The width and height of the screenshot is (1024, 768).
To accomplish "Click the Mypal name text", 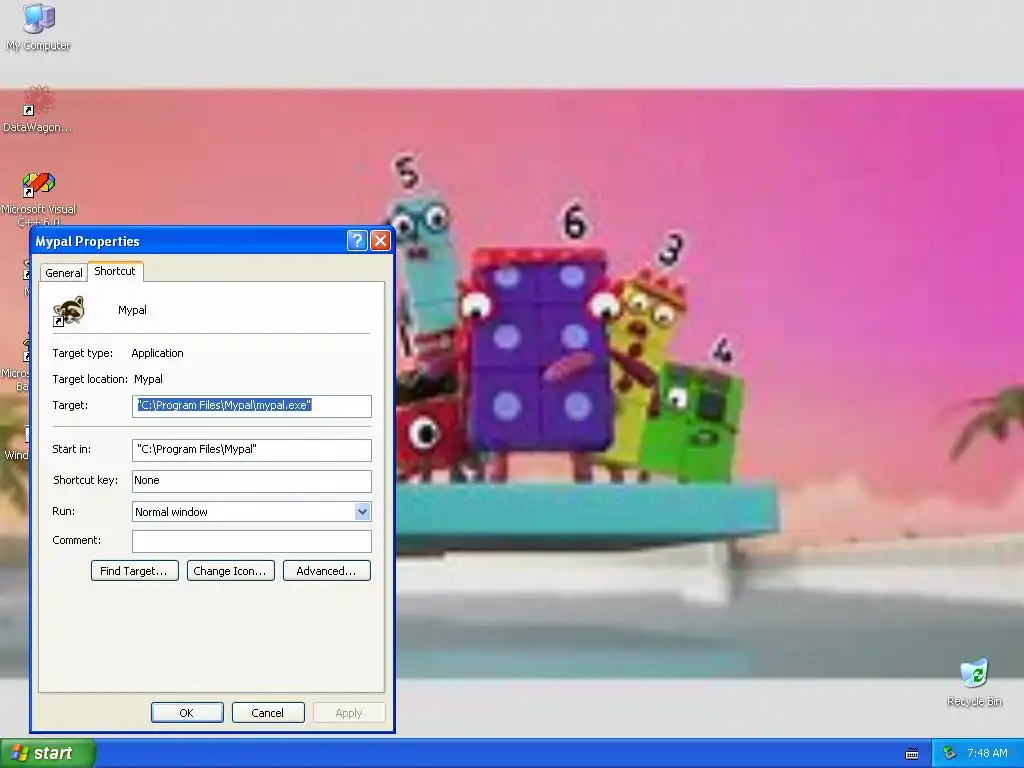I will pos(132,310).
